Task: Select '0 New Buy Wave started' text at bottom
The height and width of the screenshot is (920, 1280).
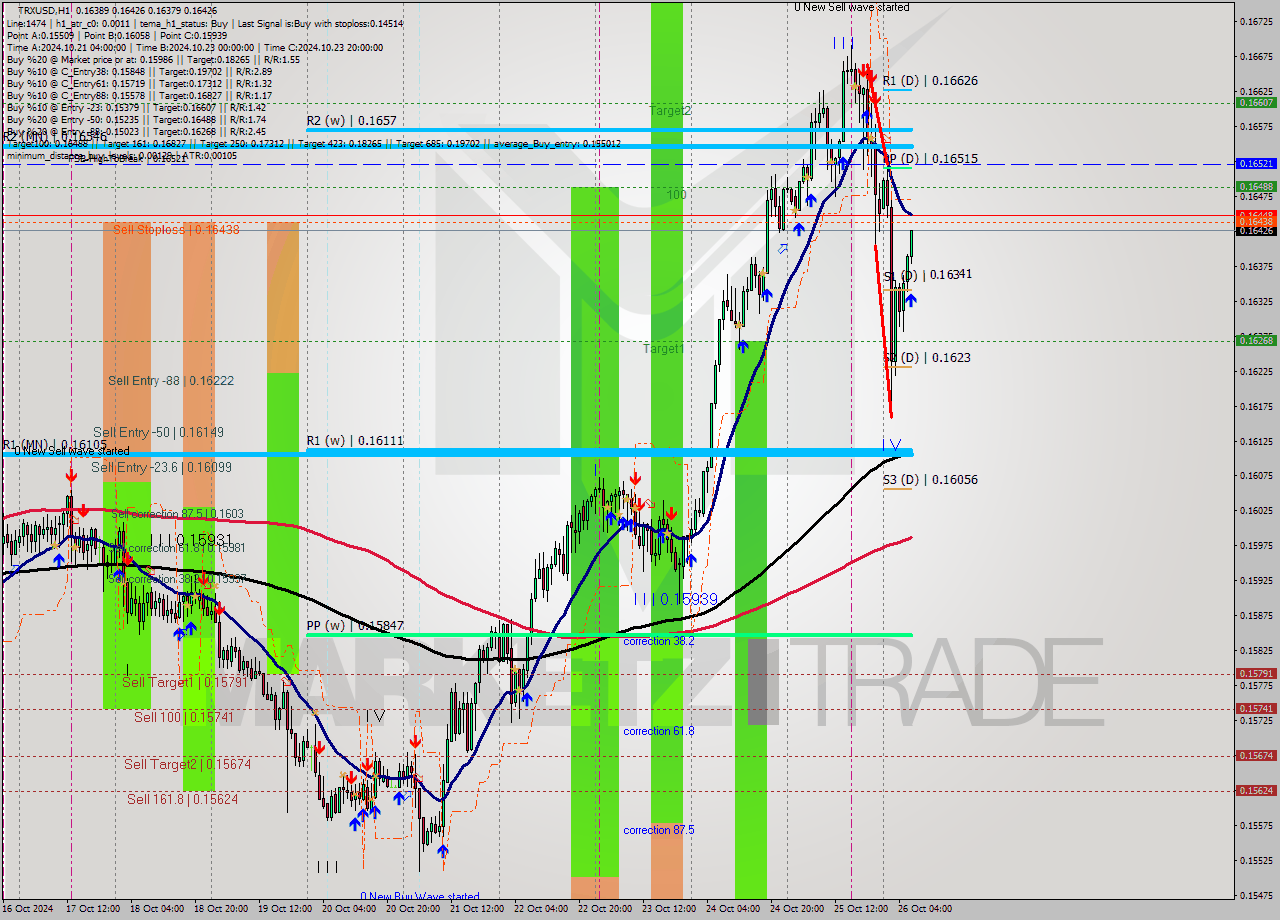Action: [420, 896]
